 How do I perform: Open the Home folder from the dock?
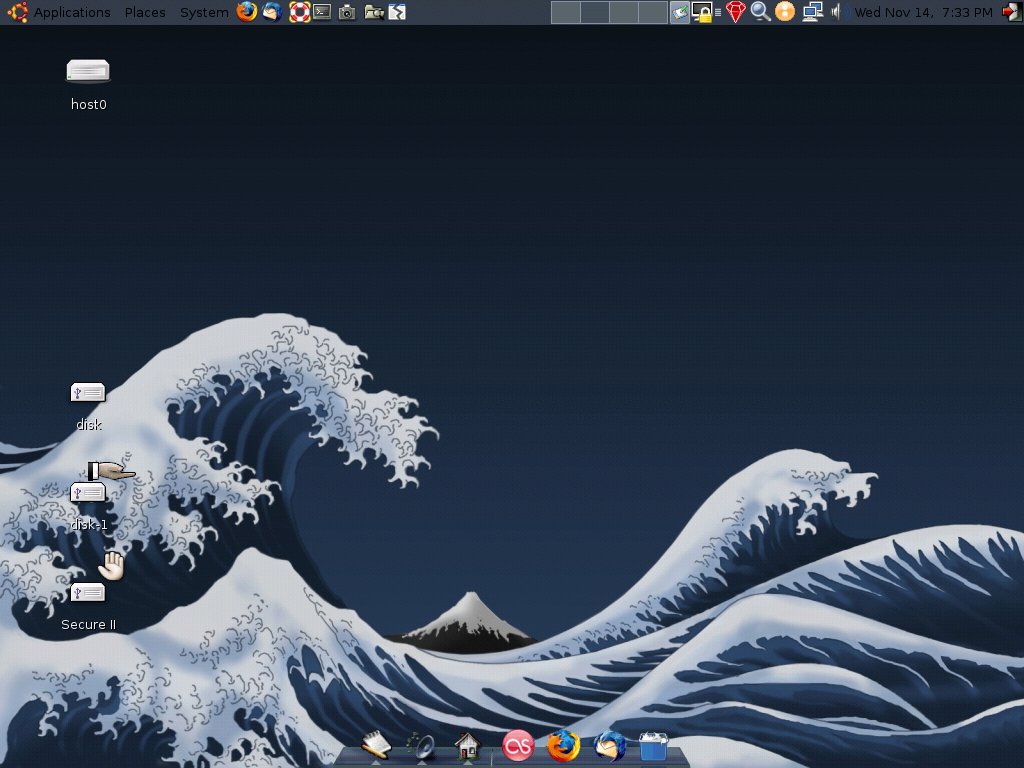[x=468, y=746]
